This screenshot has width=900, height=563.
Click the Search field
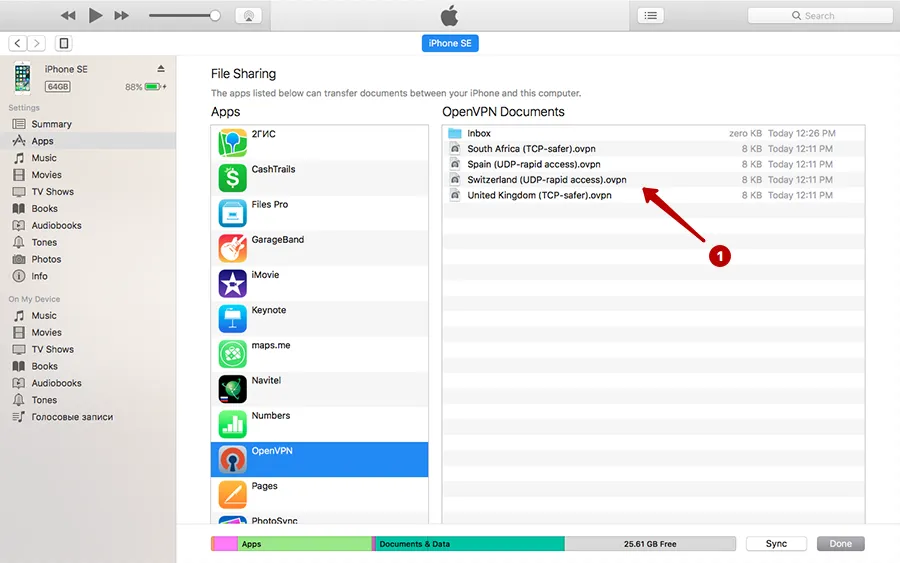click(x=820, y=15)
